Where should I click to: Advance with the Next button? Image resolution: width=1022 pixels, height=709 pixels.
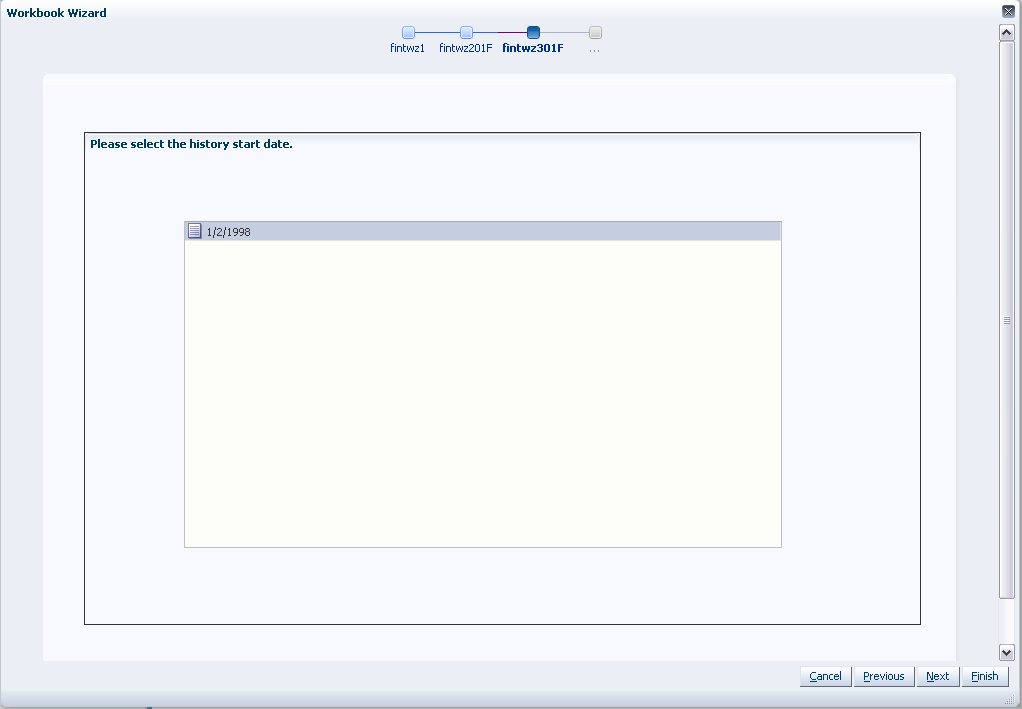pos(937,676)
